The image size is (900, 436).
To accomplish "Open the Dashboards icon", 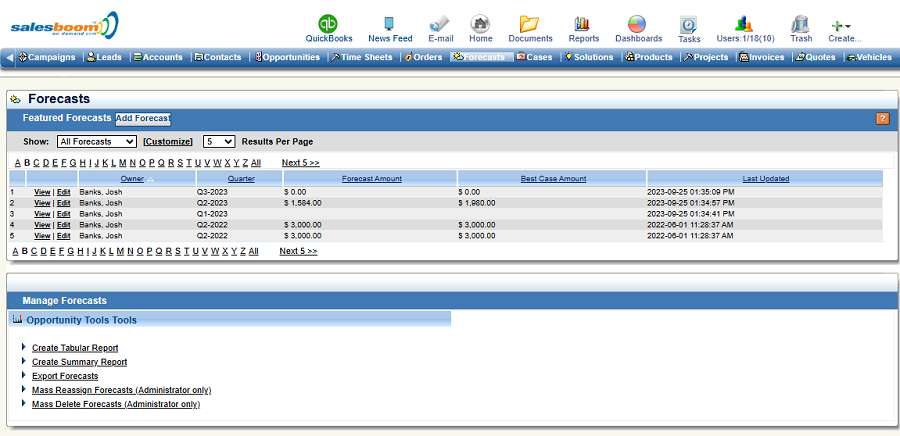I will click(x=638, y=23).
